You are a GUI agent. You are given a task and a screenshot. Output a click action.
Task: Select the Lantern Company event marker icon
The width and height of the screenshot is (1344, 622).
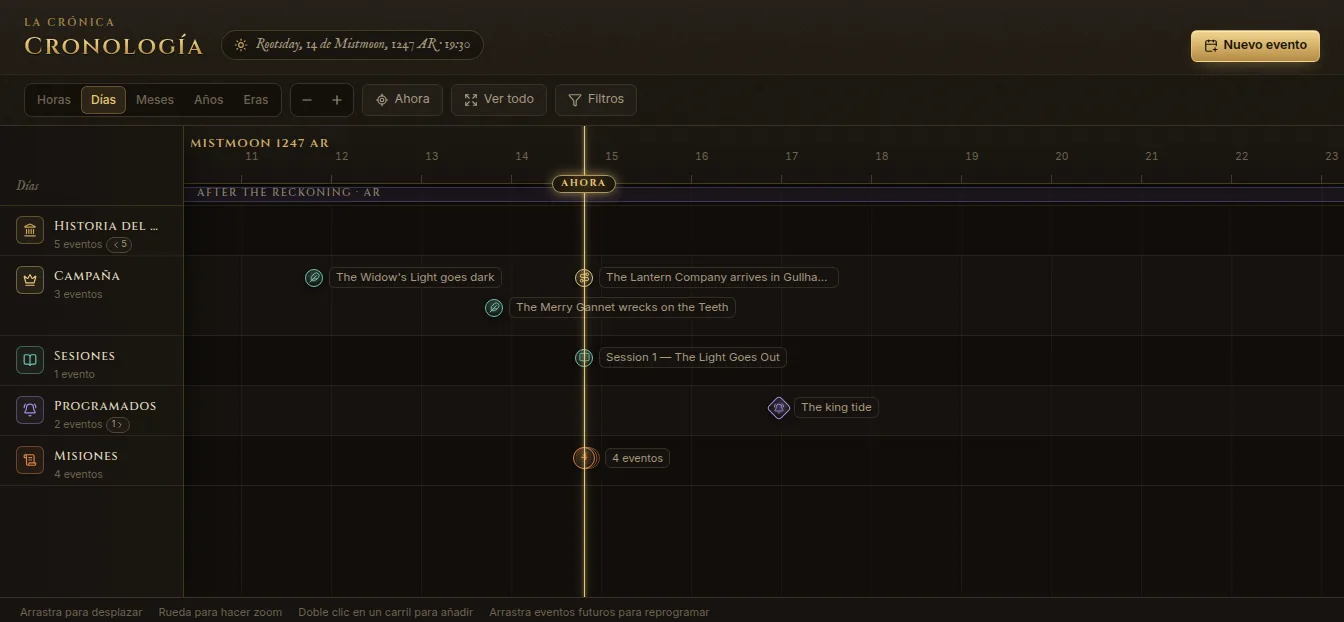click(x=584, y=278)
